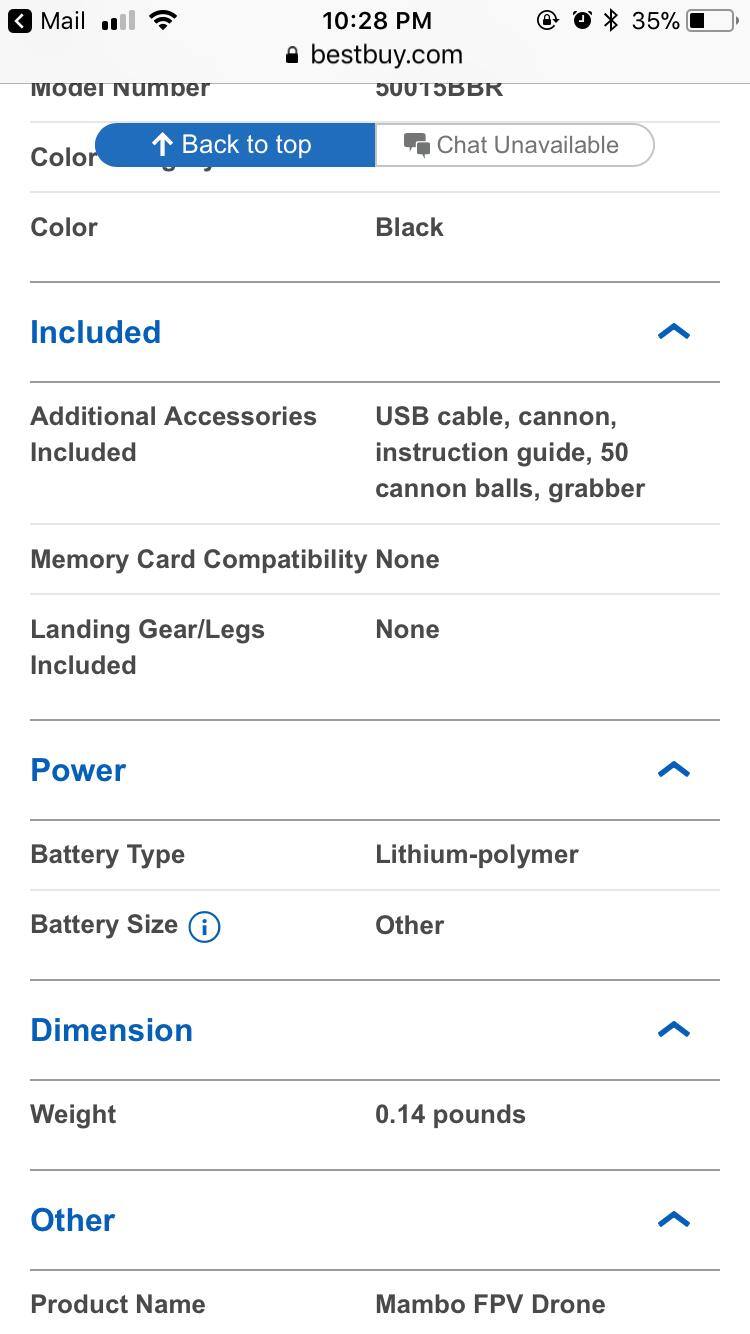This screenshot has width=750, height=1334.
Task: Collapse the Power section chevron
Action: point(673,770)
